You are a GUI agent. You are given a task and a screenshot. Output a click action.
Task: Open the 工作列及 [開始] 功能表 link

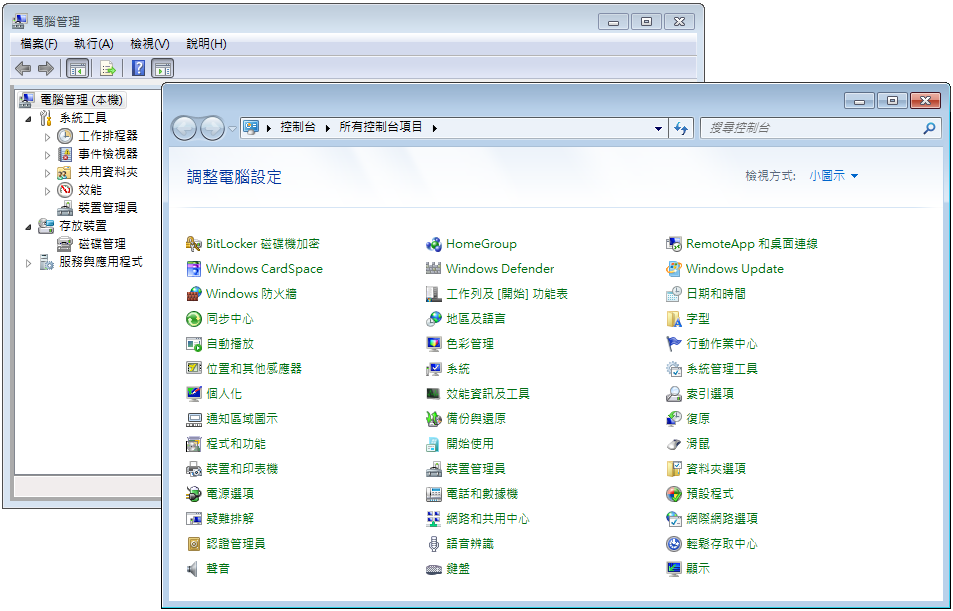[507, 294]
